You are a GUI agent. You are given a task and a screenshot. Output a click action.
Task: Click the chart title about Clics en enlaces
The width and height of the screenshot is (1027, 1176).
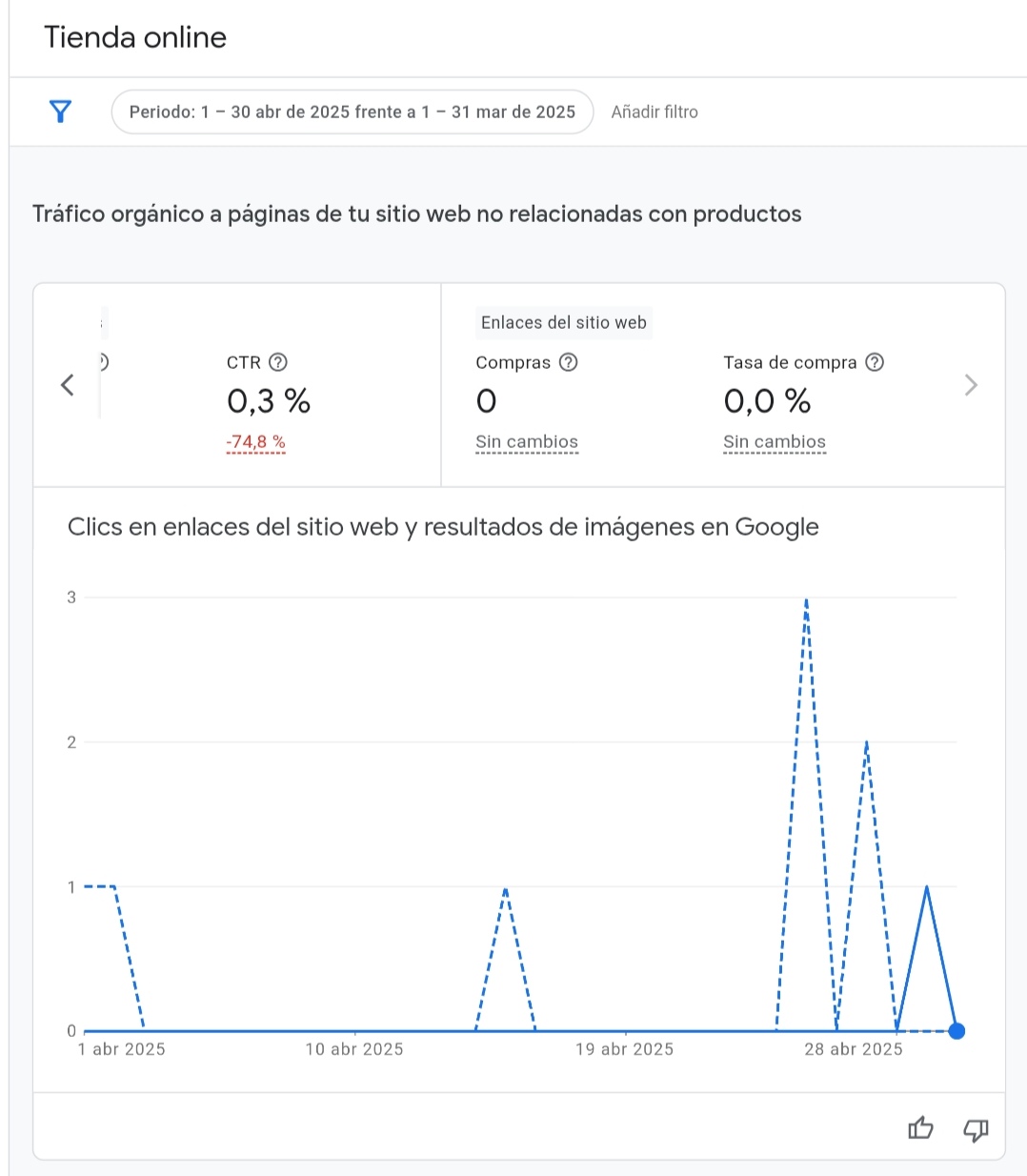tap(443, 527)
